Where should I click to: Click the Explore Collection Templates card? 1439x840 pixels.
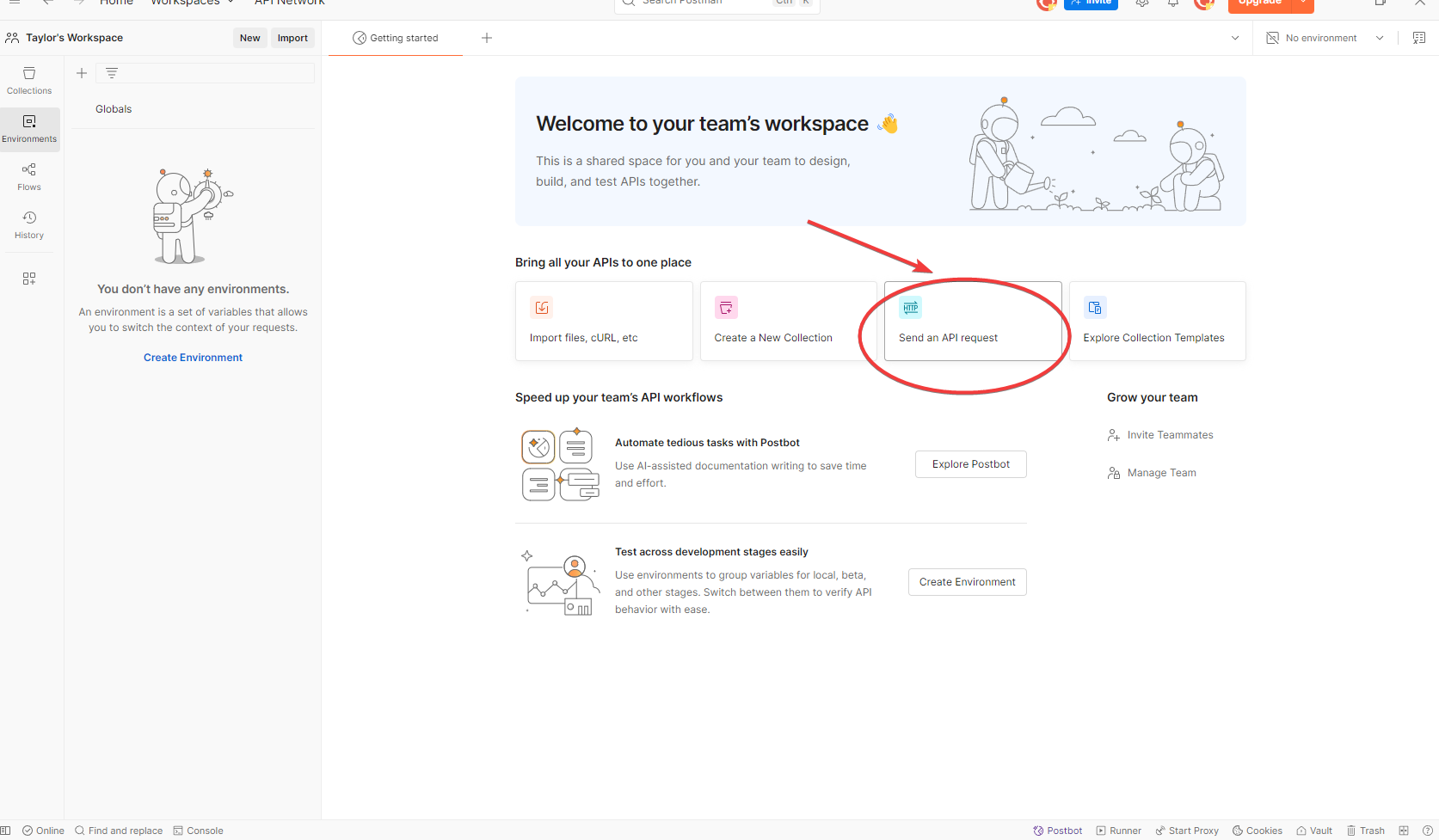tap(1158, 321)
